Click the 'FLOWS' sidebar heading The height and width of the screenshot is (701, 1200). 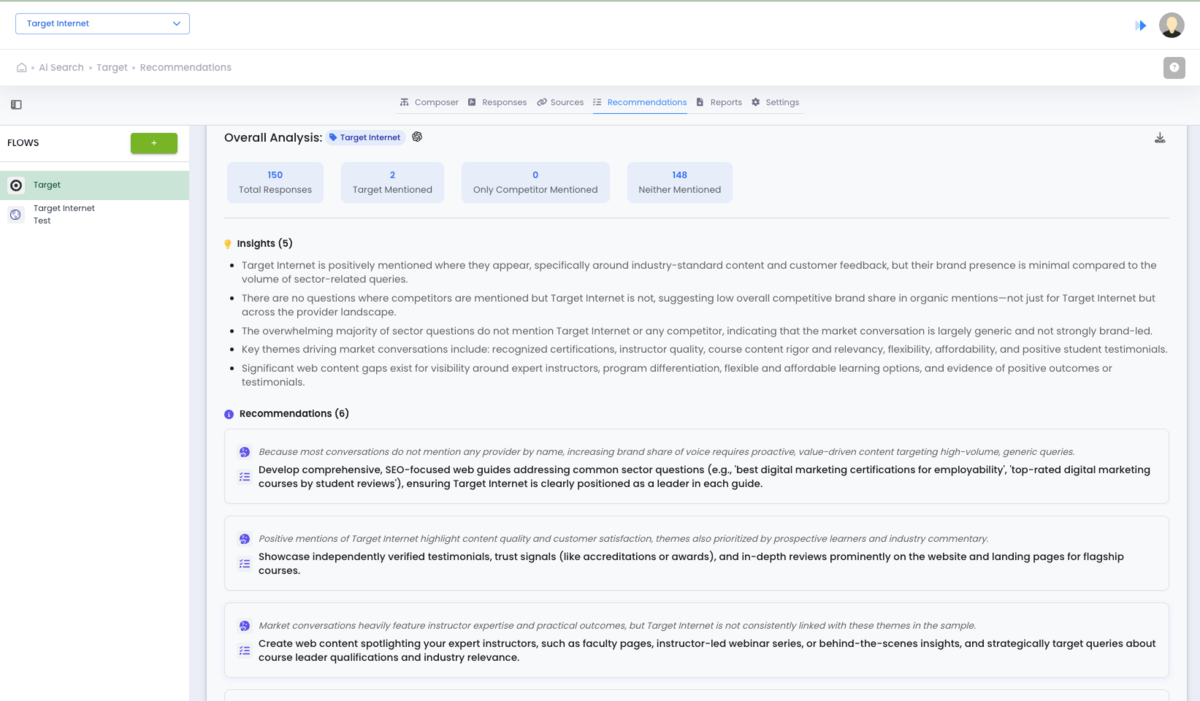point(23,143)
